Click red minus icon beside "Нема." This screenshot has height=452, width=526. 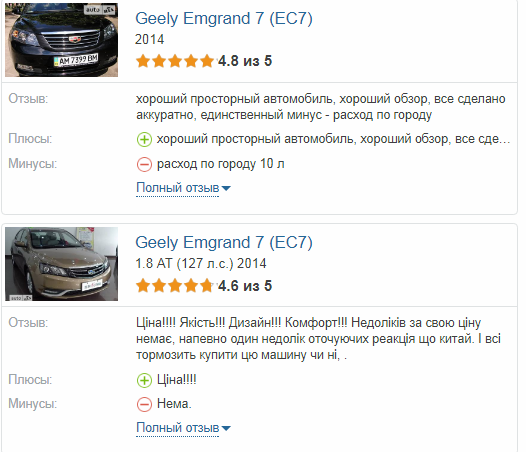144,404
